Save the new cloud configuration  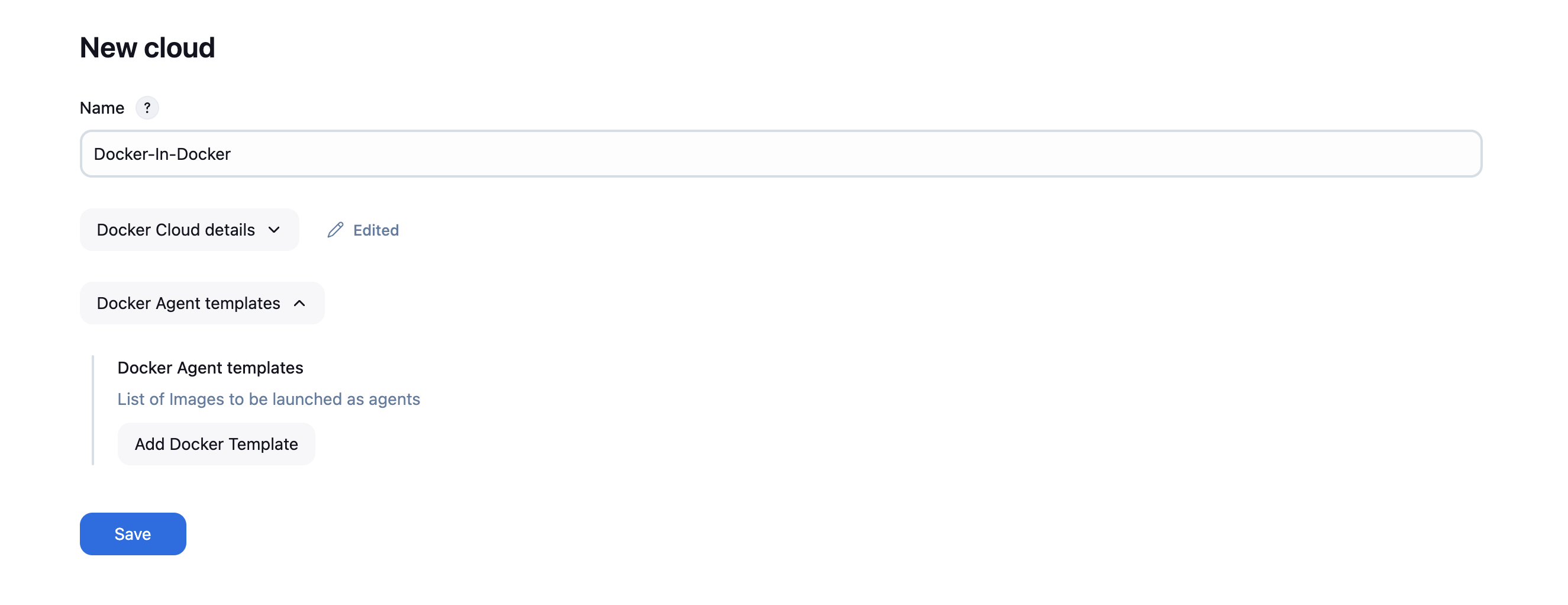point(133,534)
